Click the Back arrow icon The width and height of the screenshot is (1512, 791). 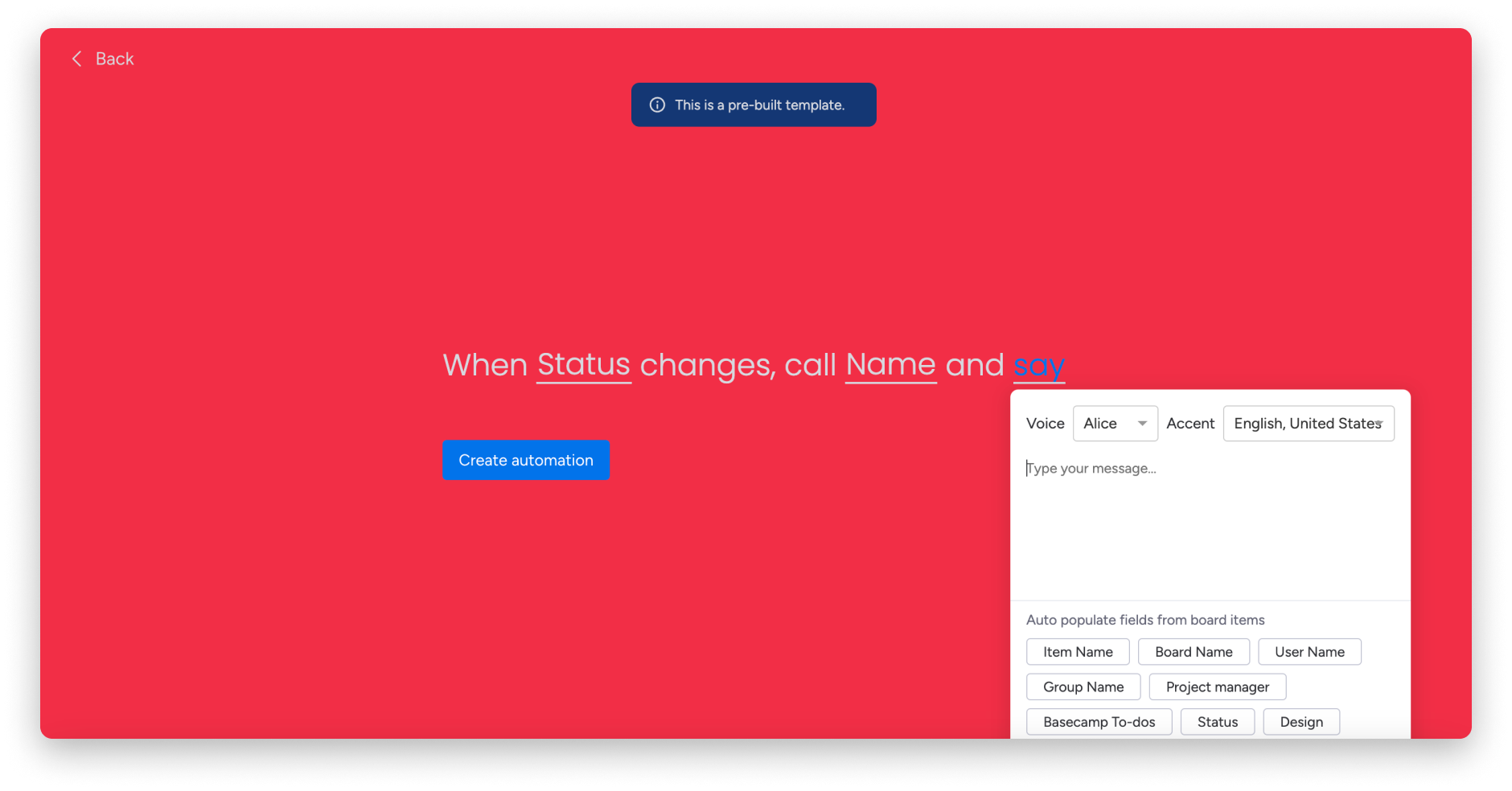[x=77, y=59]
